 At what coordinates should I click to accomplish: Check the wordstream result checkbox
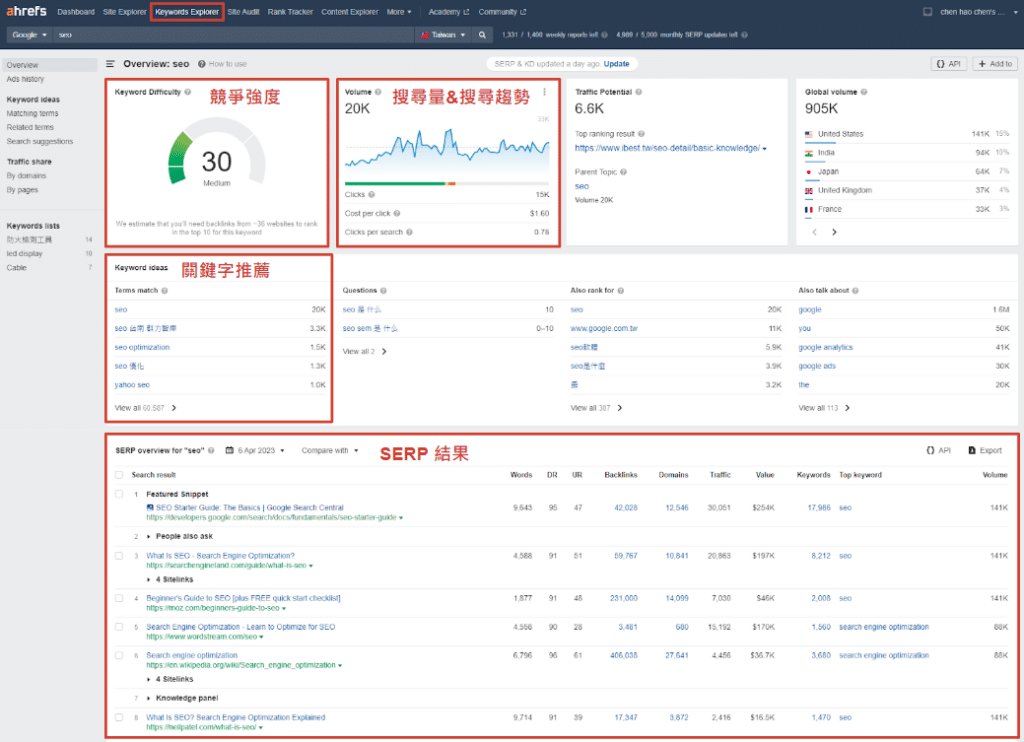pyautogui.click(x=119, y=627)
